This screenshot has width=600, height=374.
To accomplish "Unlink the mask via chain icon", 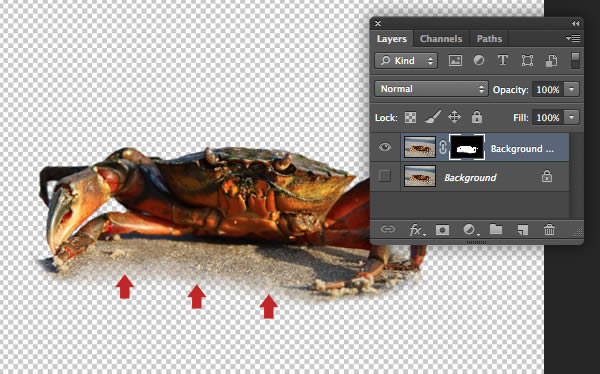I will 442,147.
